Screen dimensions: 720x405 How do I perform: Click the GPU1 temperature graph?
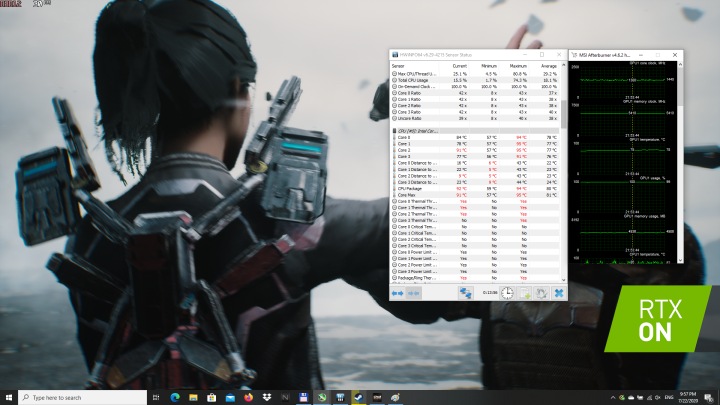(x=623, y=156)
